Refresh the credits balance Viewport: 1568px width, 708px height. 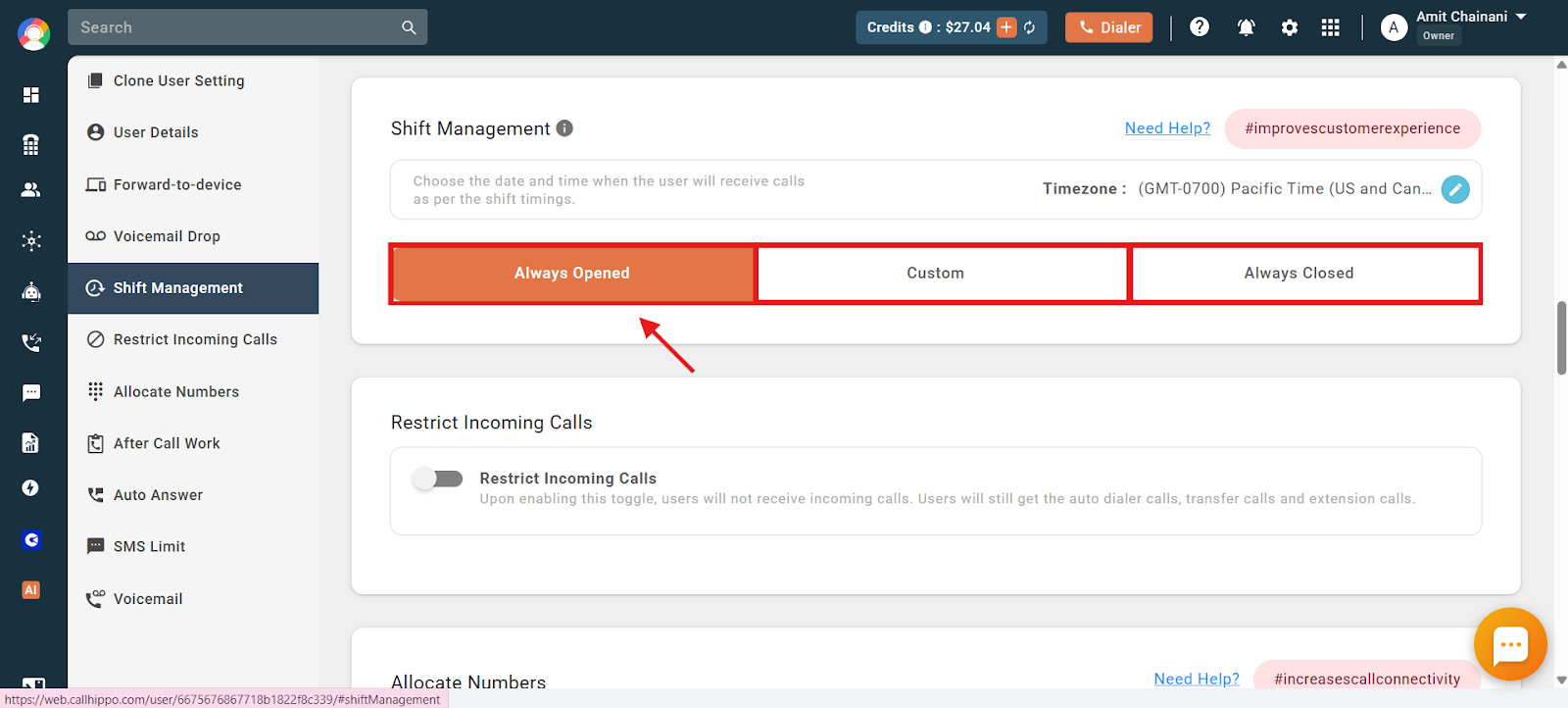1030,27
